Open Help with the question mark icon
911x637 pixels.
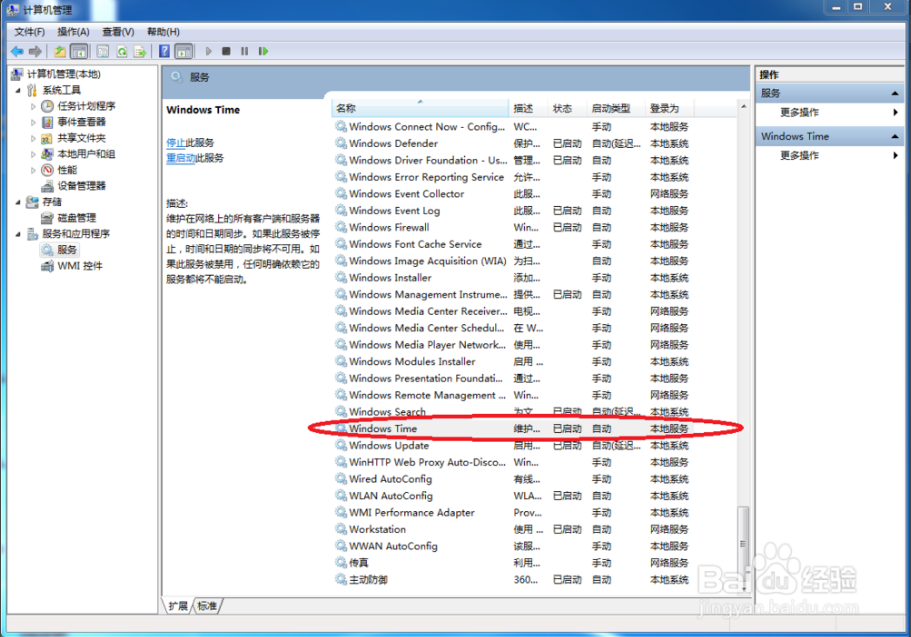(164, 52)
